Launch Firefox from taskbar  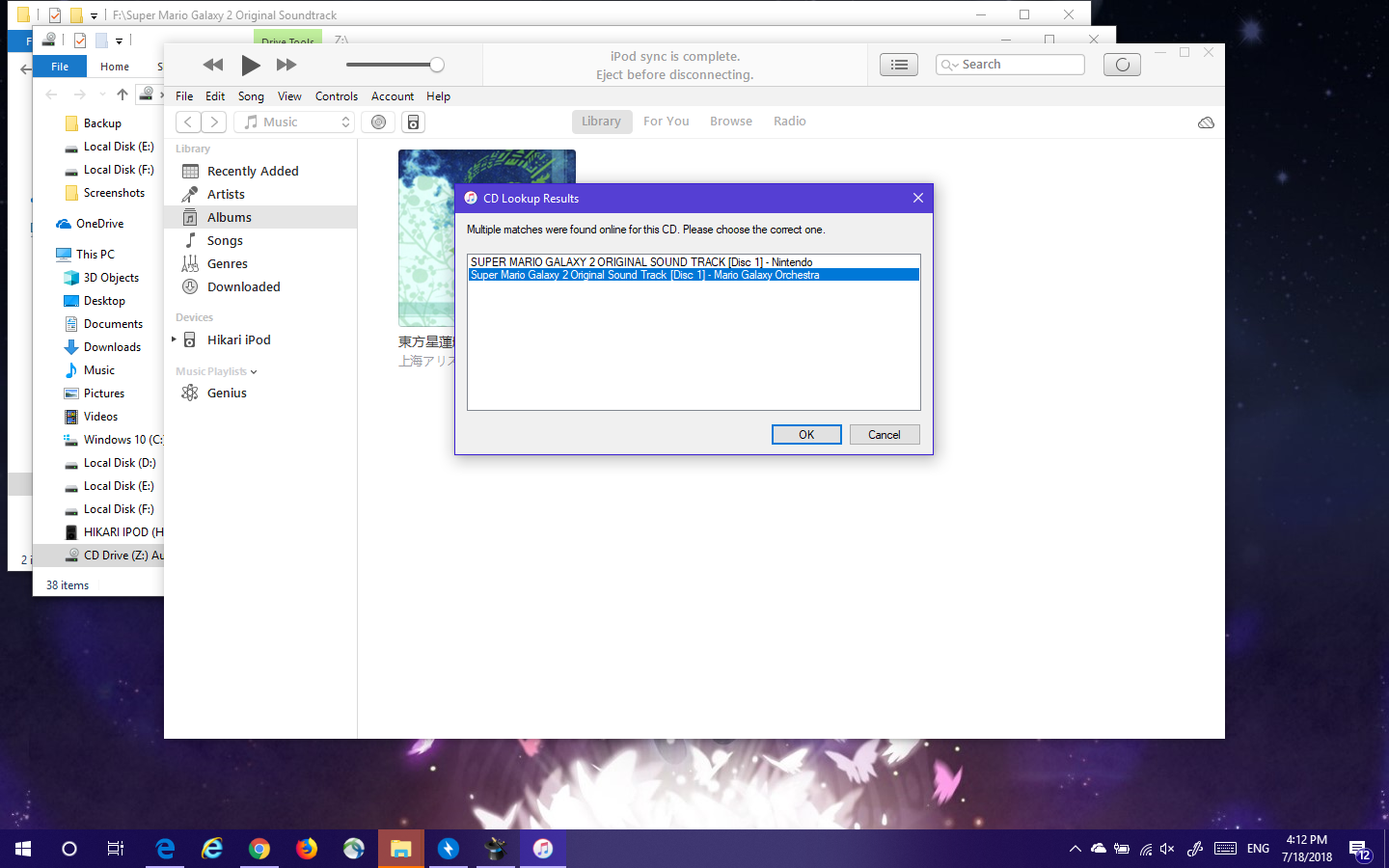click(307, 849)
